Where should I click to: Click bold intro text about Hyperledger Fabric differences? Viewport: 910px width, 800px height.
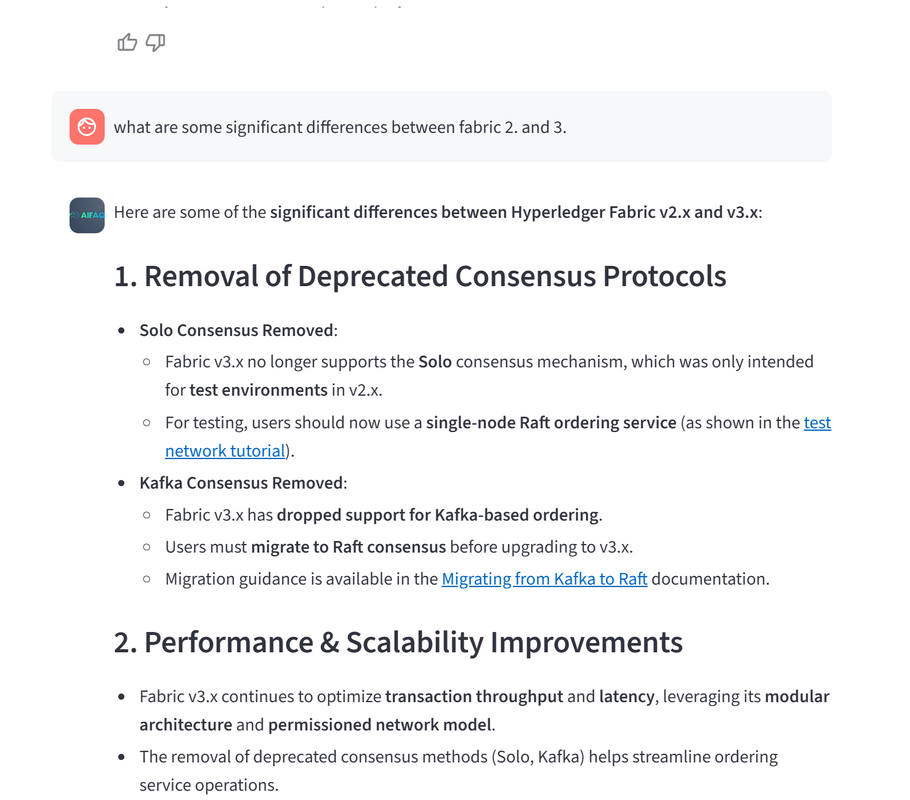click(x=514, y=212)
